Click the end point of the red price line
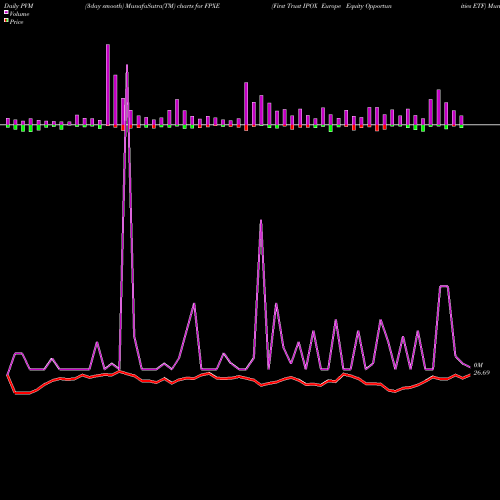The image size is (500, 500). [470, 375]
